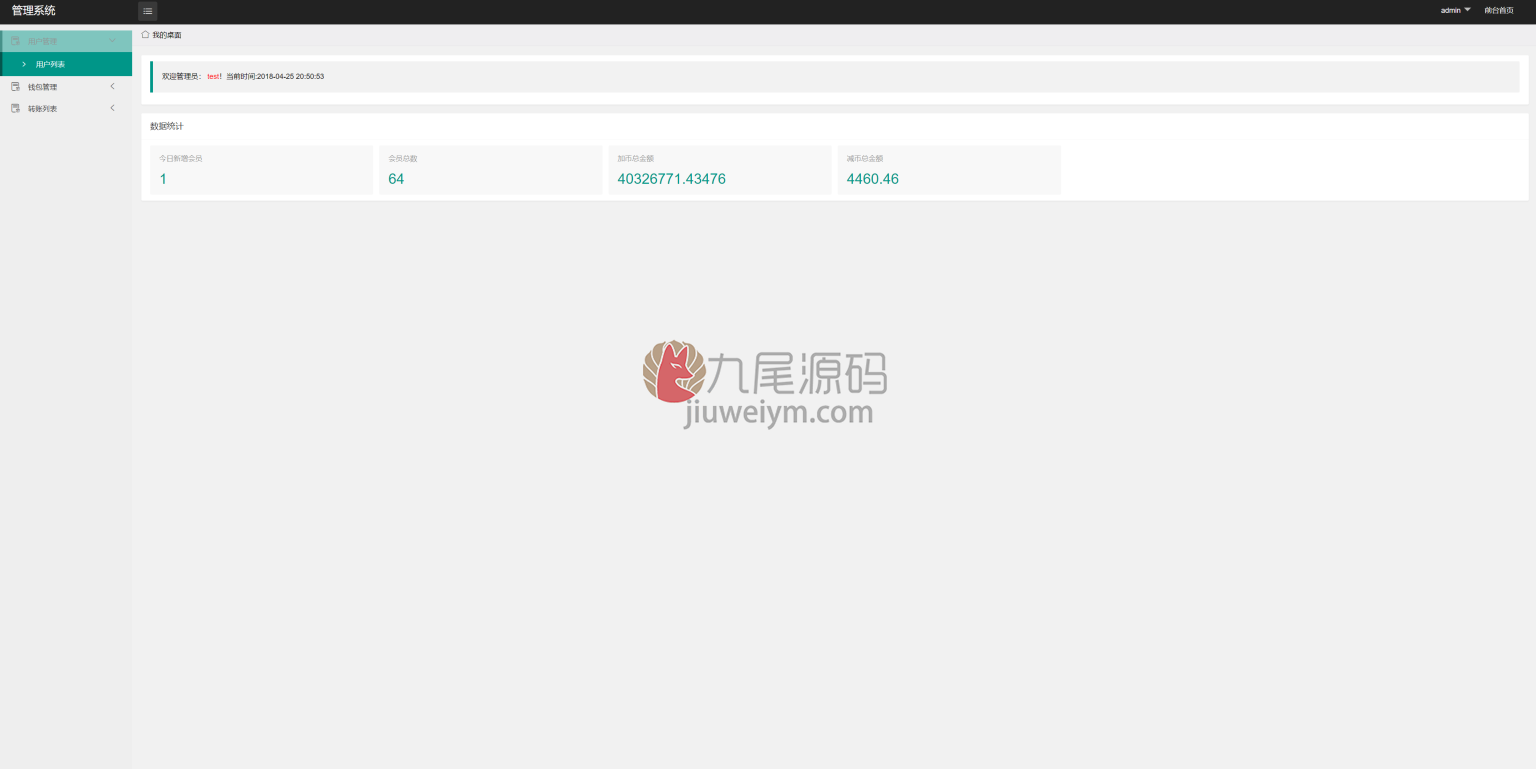This screenshot has width=1536, height=769.
Task: Click the arrow icon before 用户列表
Action: point(24,64)
